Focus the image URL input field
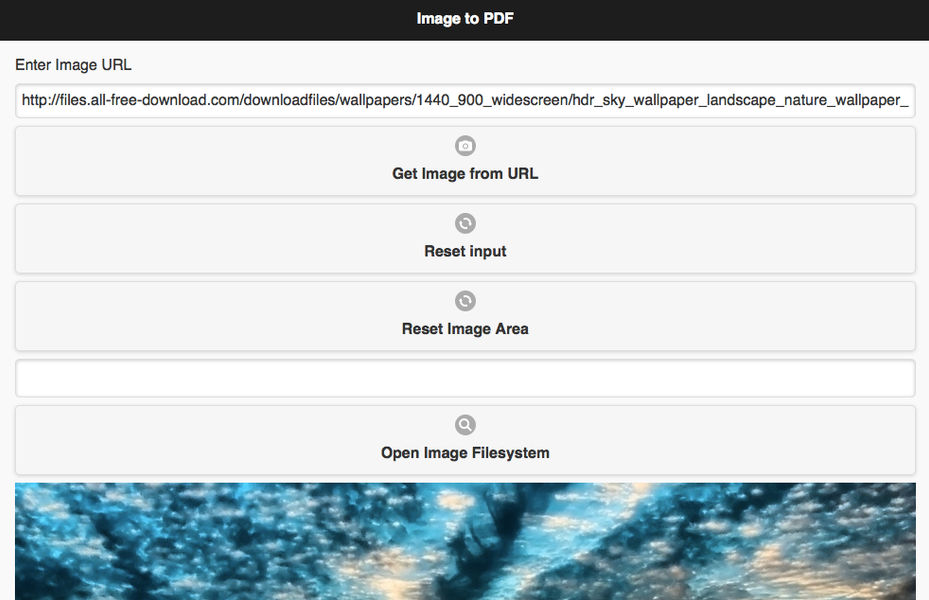Viewport: 929px width, 600px height. point(465,100)
